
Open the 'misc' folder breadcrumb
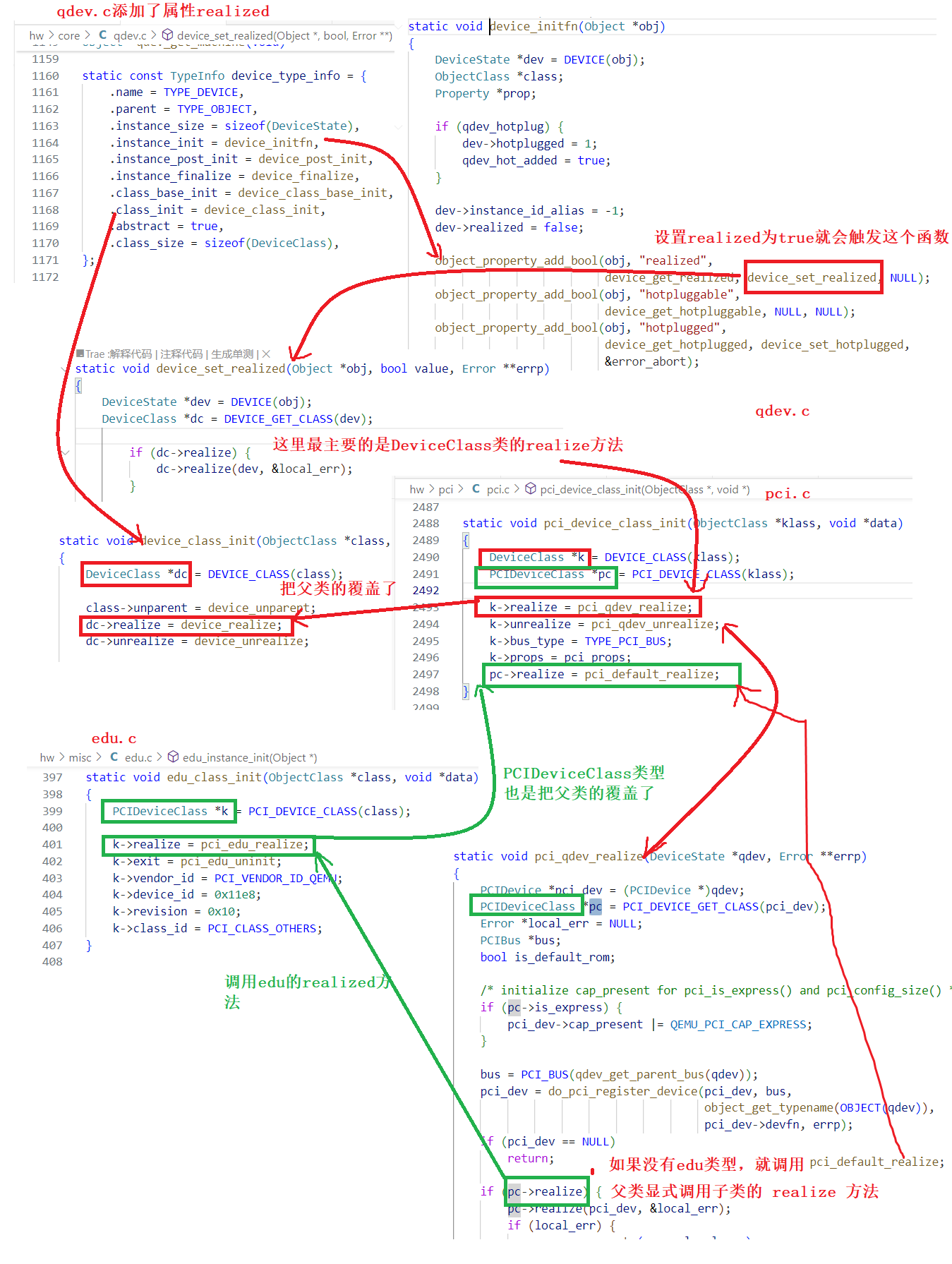[x=80, y=757]
